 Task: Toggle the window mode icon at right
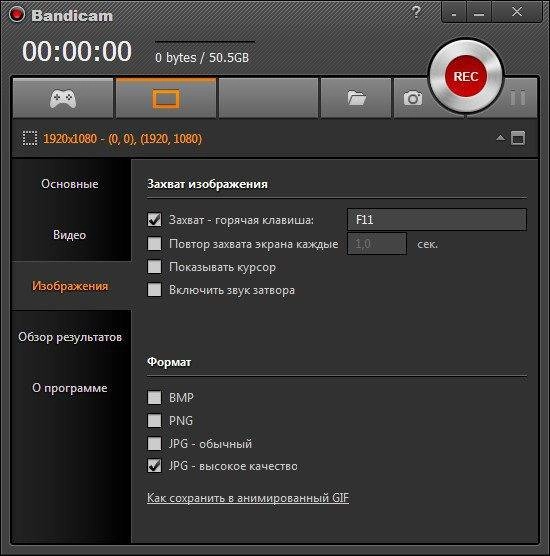point(518,138)
